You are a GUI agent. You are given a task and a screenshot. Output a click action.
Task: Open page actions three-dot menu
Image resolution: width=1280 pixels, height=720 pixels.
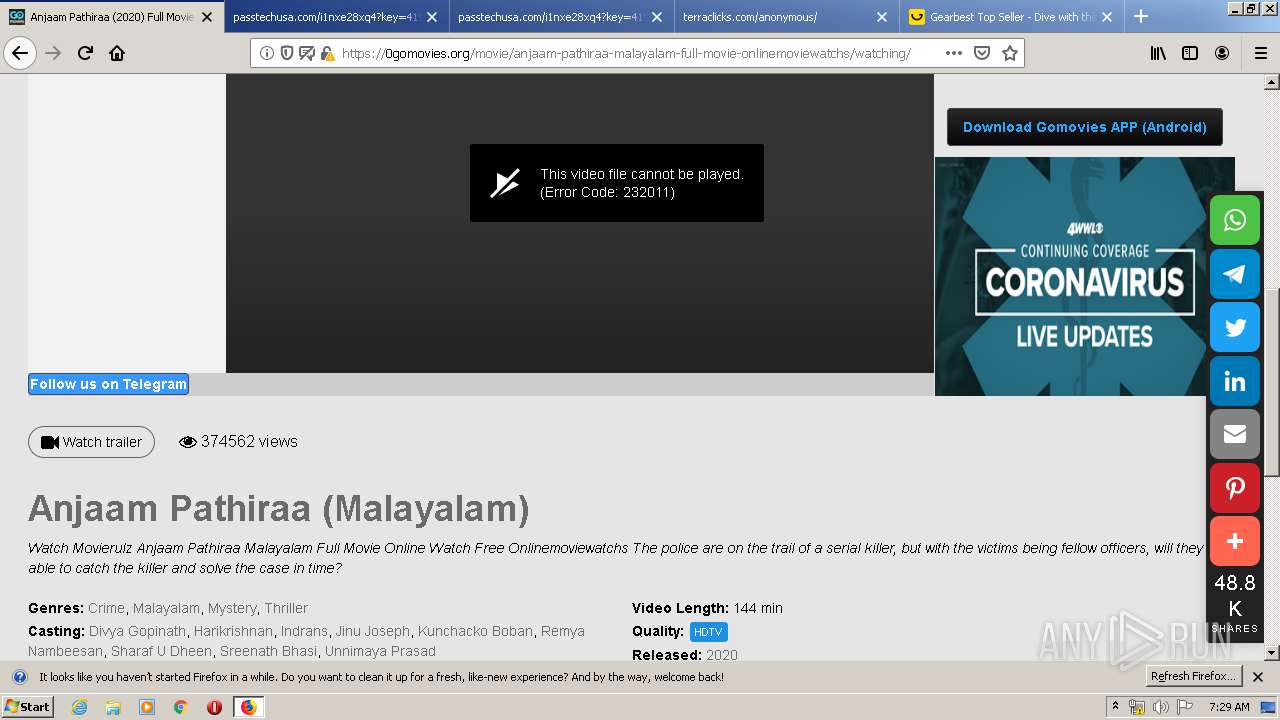(x=953, y=53)
